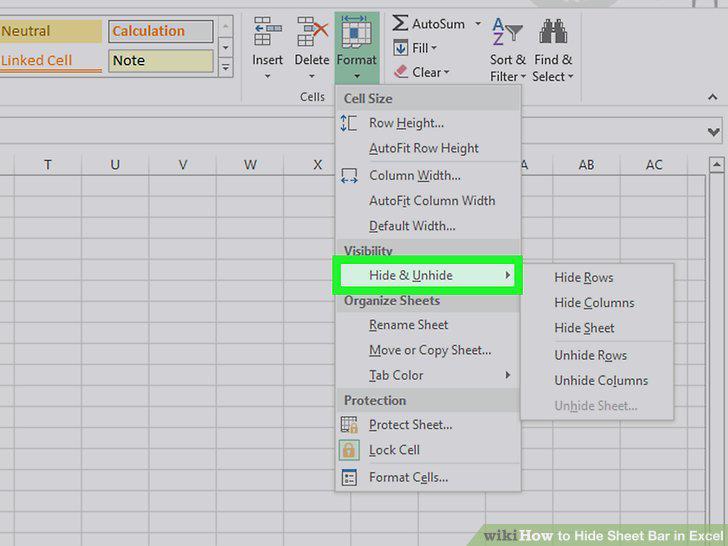Select column T header
728x546 pixels.
(x=48, y=165)
